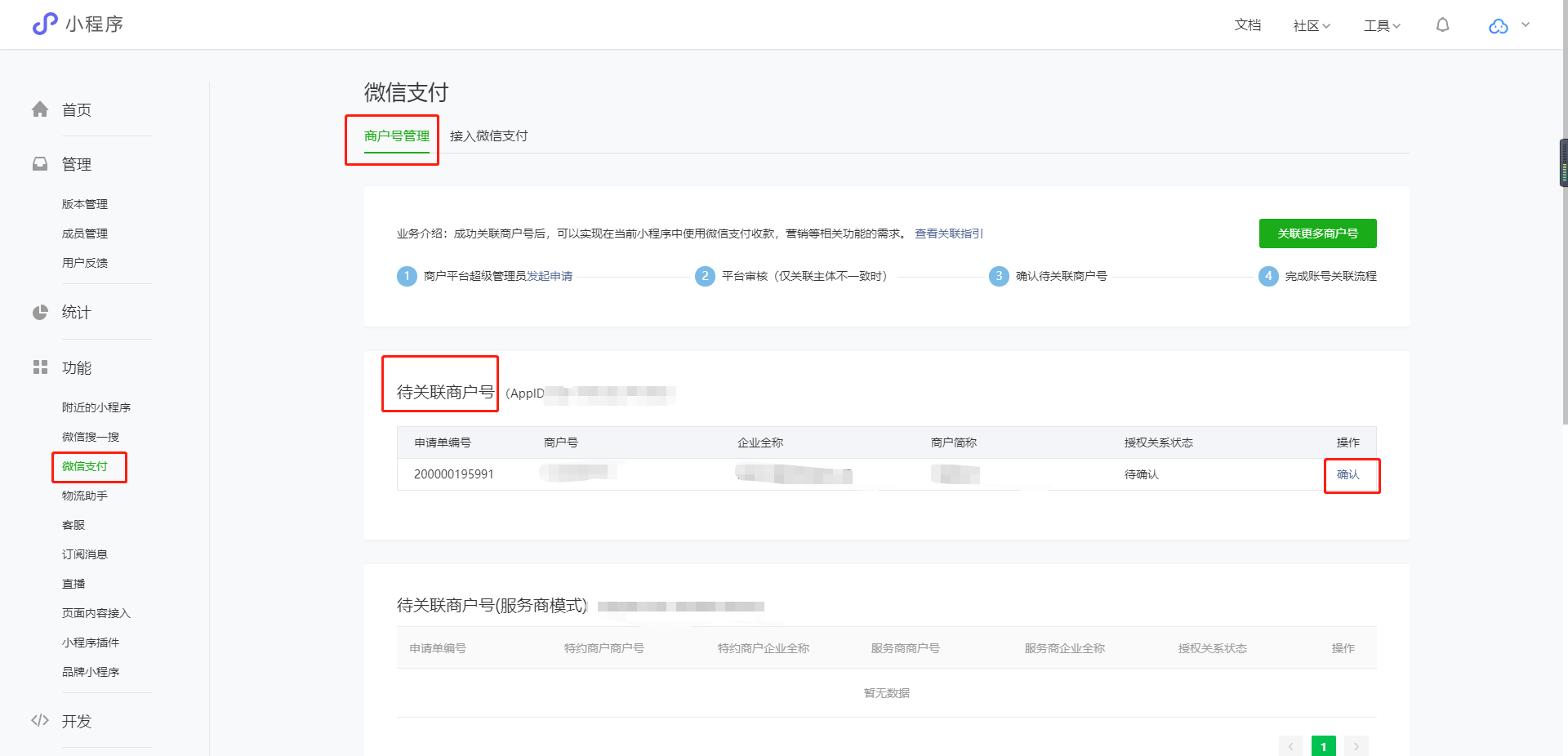
Task: Select 物流助手 in the sidebar
Action: (85, 496)
